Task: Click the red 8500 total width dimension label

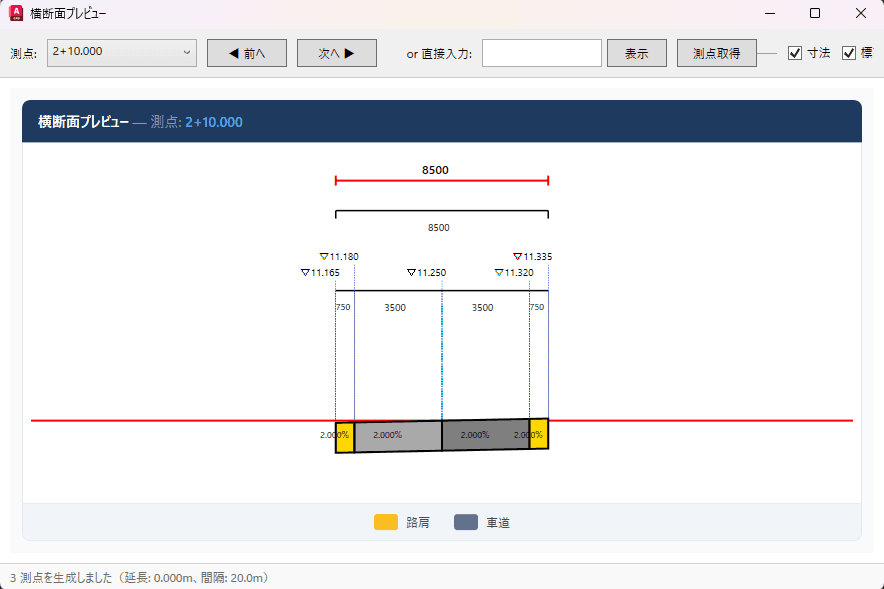Action: point(435,170)
